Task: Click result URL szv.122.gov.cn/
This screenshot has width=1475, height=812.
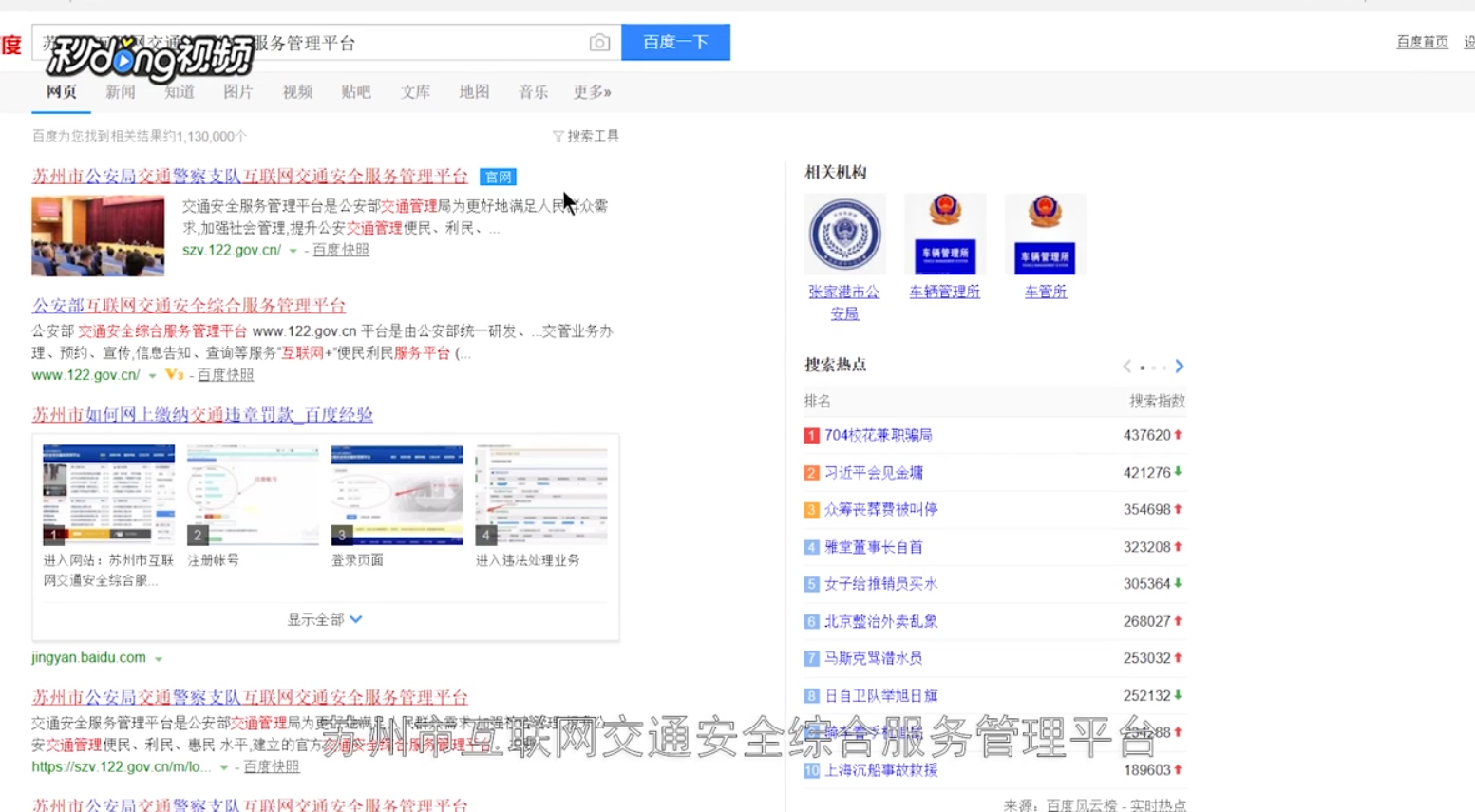Action: click(x=232, y=250)
